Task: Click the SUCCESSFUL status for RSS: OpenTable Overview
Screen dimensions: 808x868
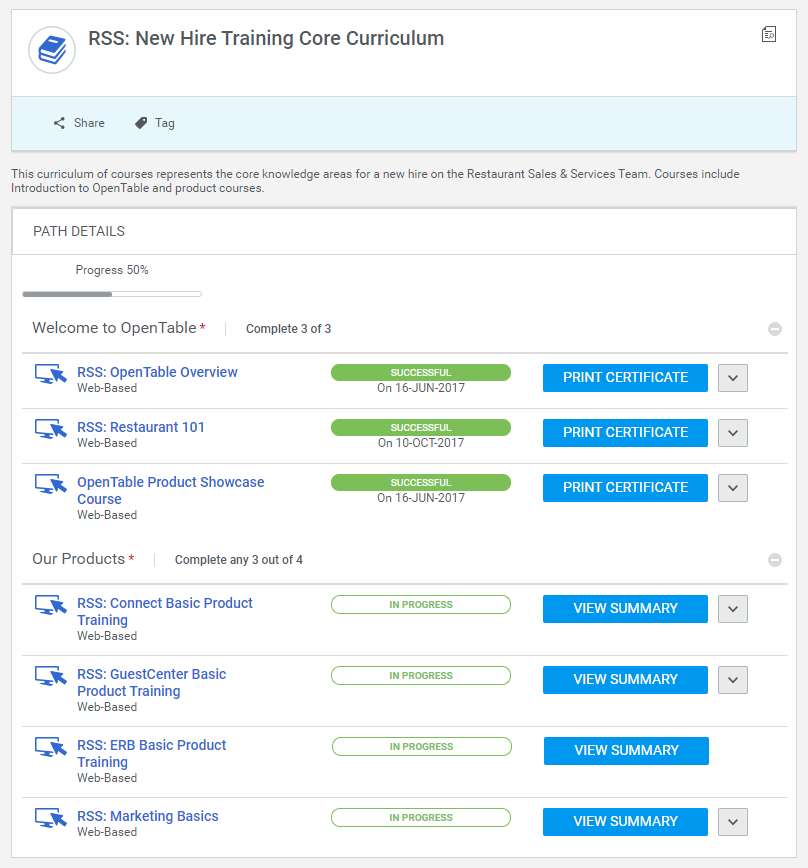Action: (421, 373)
